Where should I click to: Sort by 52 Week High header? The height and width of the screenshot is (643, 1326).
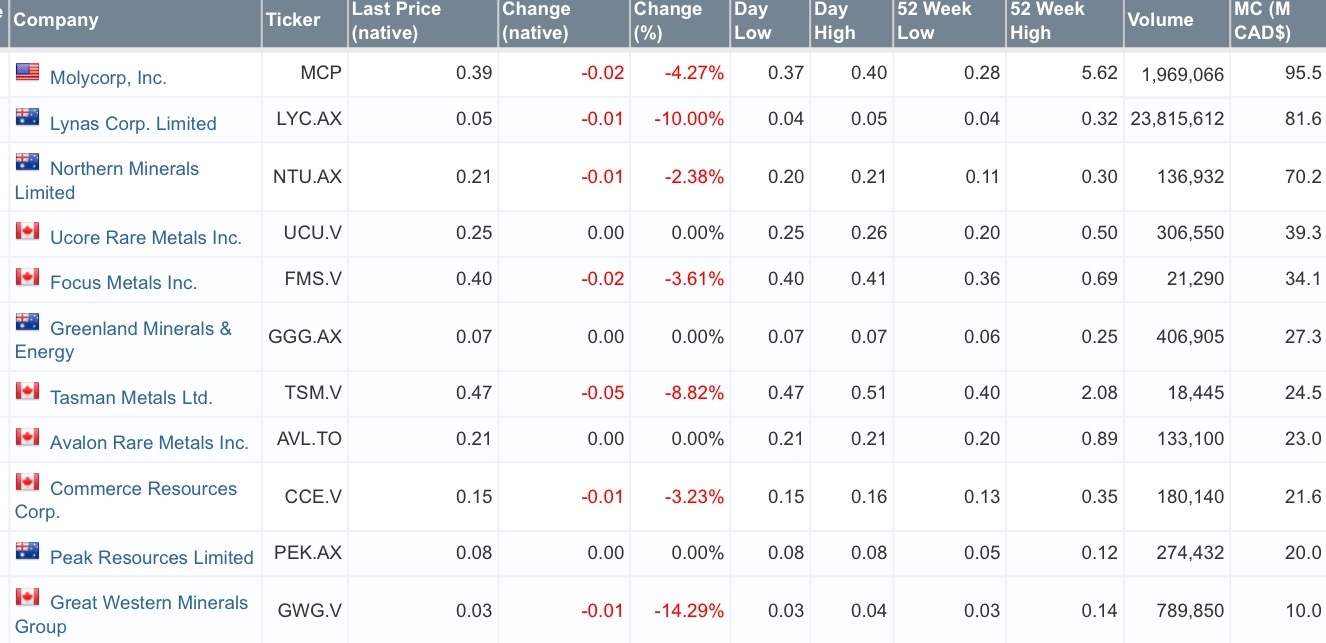tap(1047, 21)
